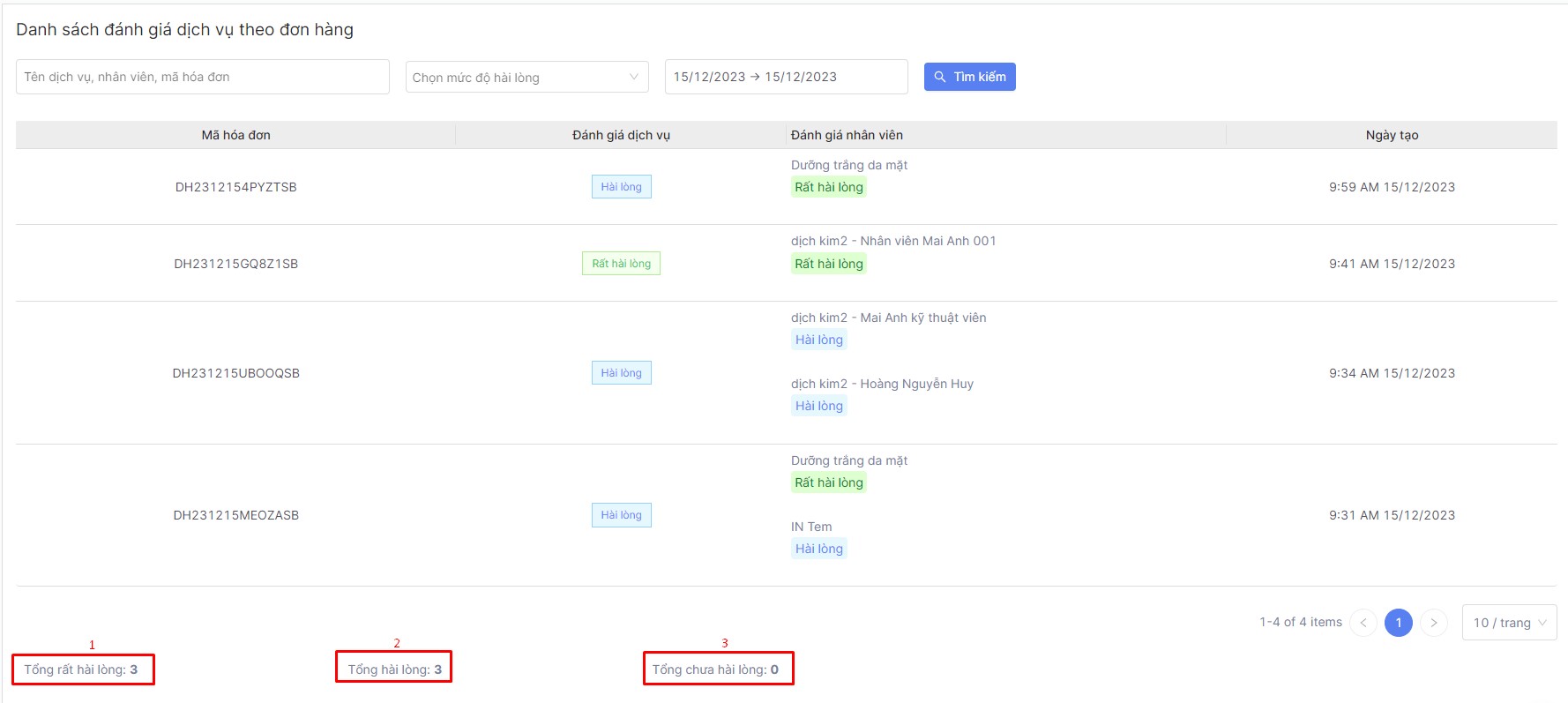Click Tổng chưa hài lòng total summary

(x=715, y=669)
